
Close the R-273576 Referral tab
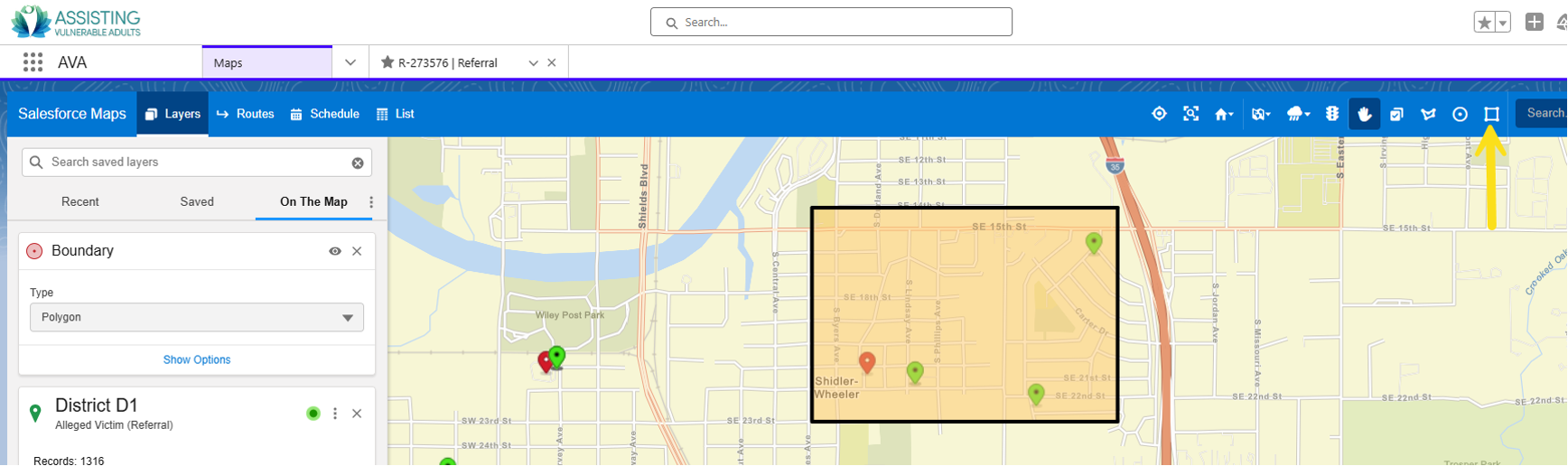tap(552, 62)
